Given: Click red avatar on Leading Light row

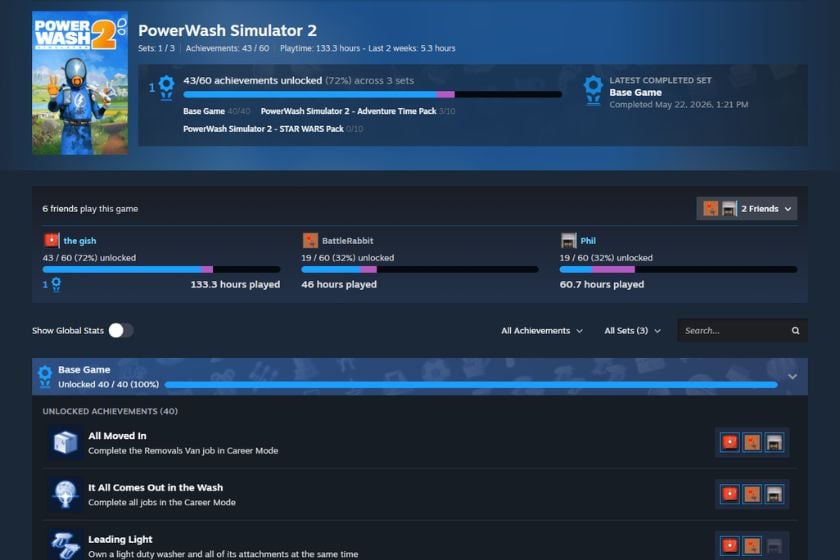Looking at the screenshot, I should pyautogui.click(x=730, y=546).
